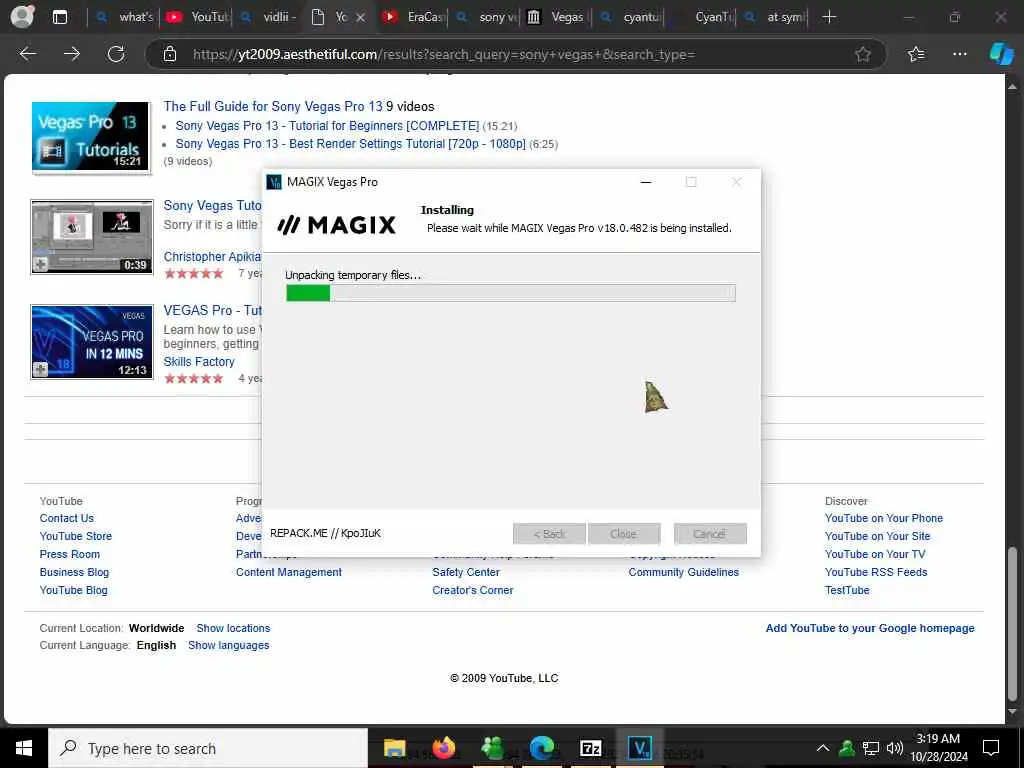Go back with the browser back arrow

click(x=28, y=54)
